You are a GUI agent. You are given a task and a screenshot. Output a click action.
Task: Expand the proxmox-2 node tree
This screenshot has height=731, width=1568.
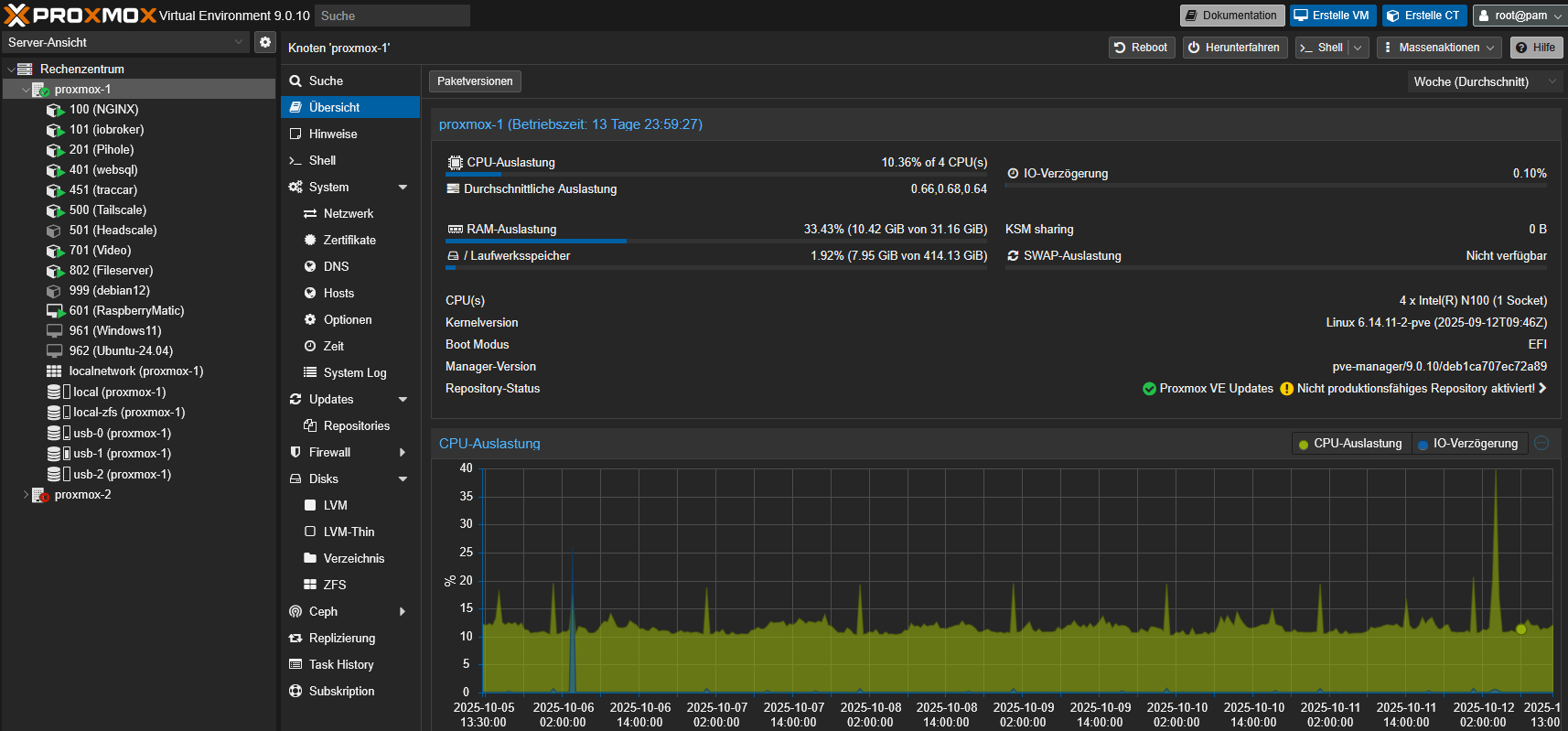[26, 495]
